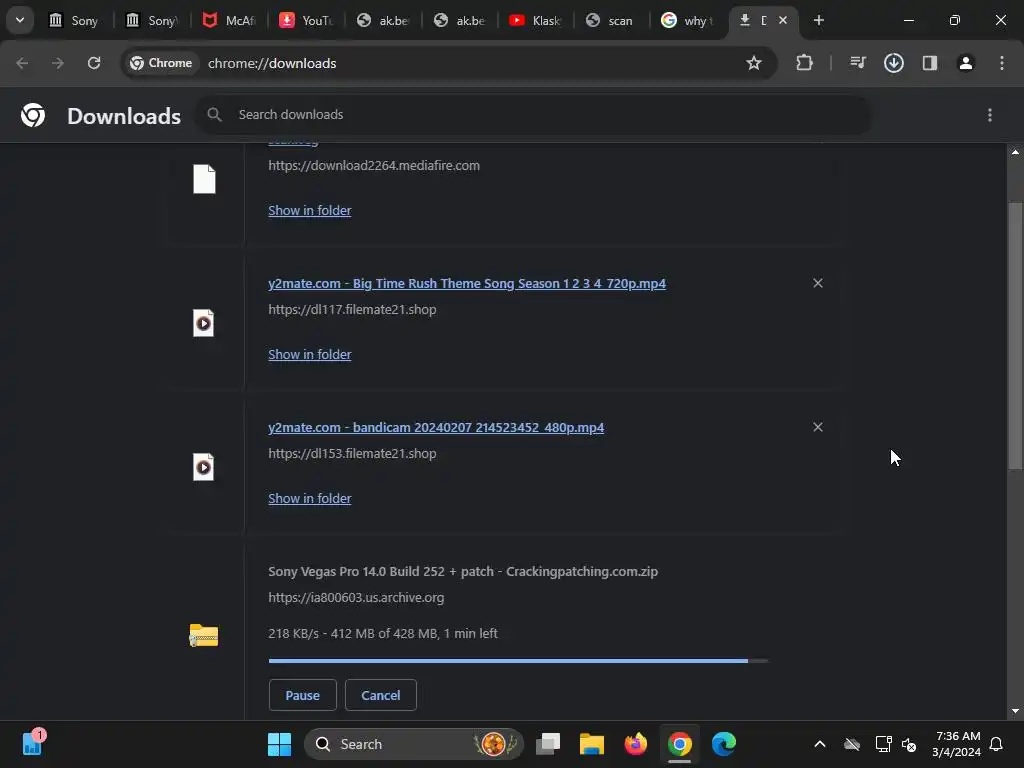1024x768 pixels.
Task: Open the Chrome three-dot menu
Action: coord(1002,63)
